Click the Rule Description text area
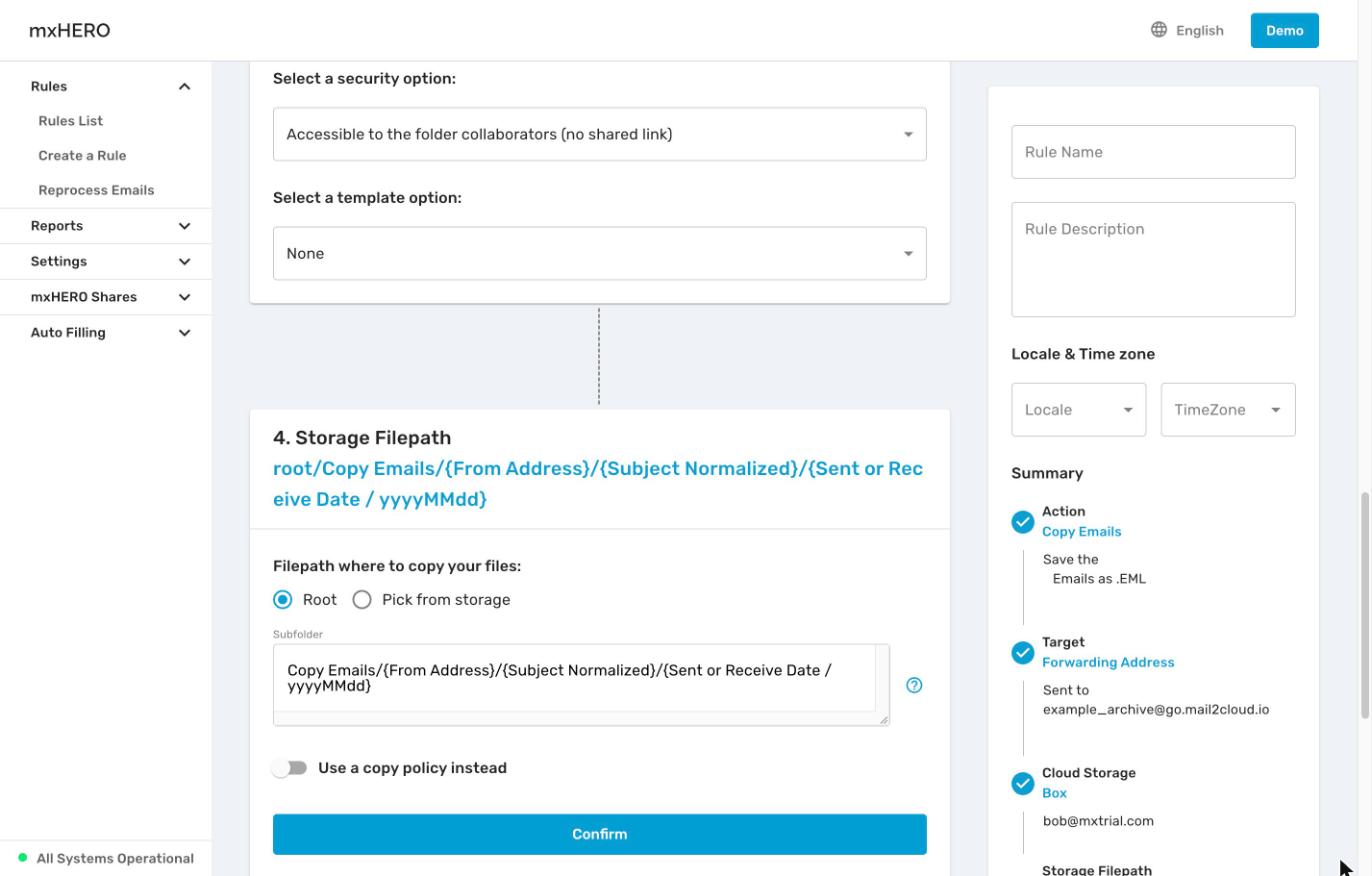 [x=1153, y=260]
